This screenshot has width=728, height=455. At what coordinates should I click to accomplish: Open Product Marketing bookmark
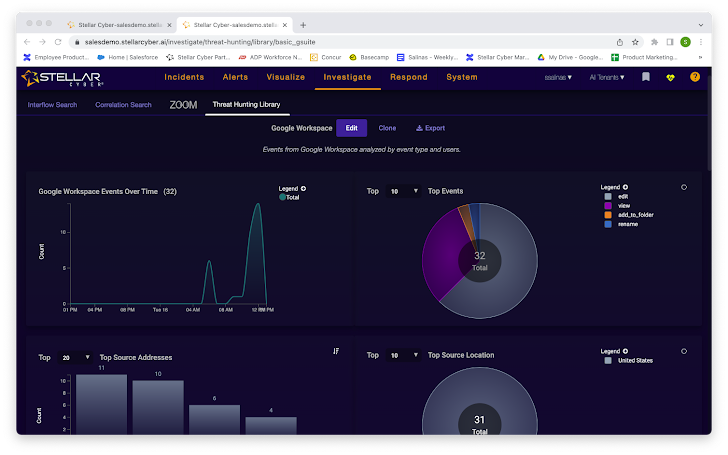pos(644,57)
